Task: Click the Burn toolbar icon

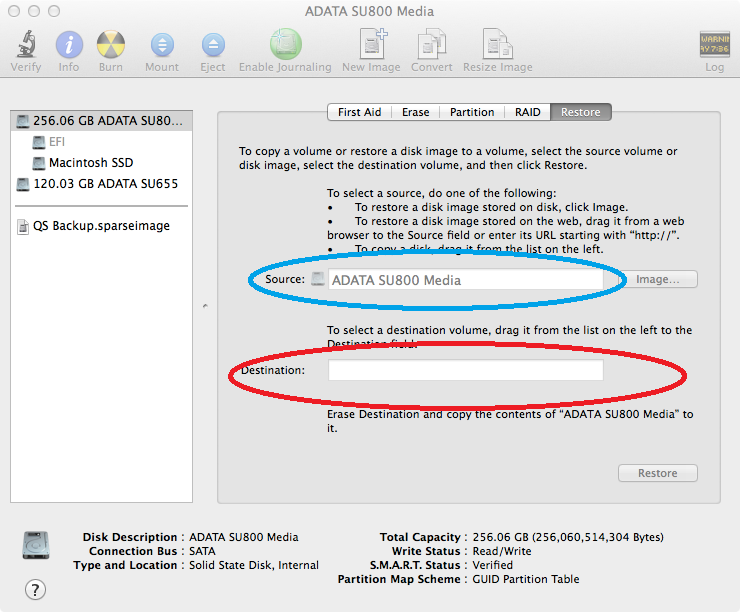Action: tap(111, 45)
